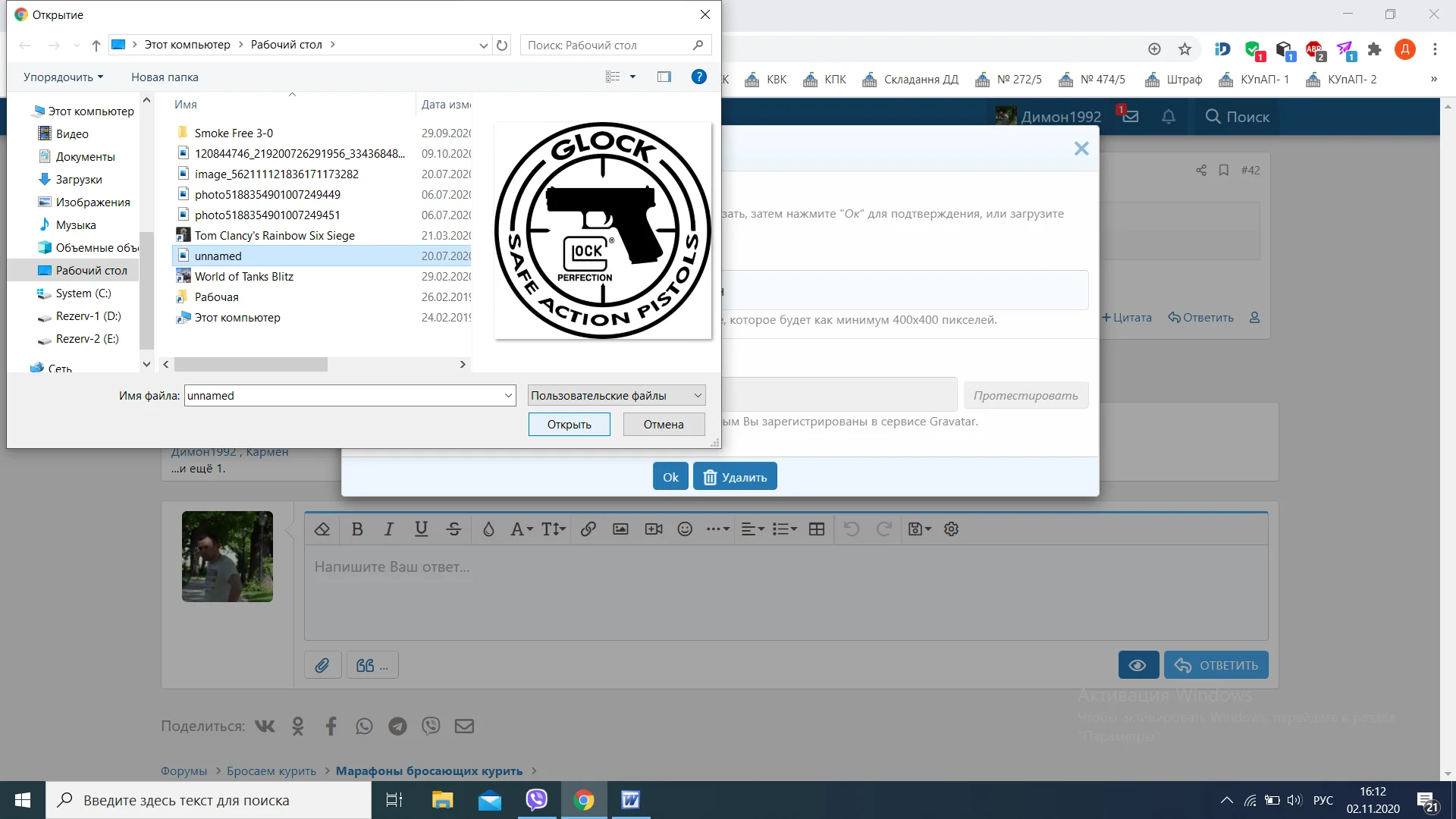Open the file type filter dropdown

(x=617, y=395)
